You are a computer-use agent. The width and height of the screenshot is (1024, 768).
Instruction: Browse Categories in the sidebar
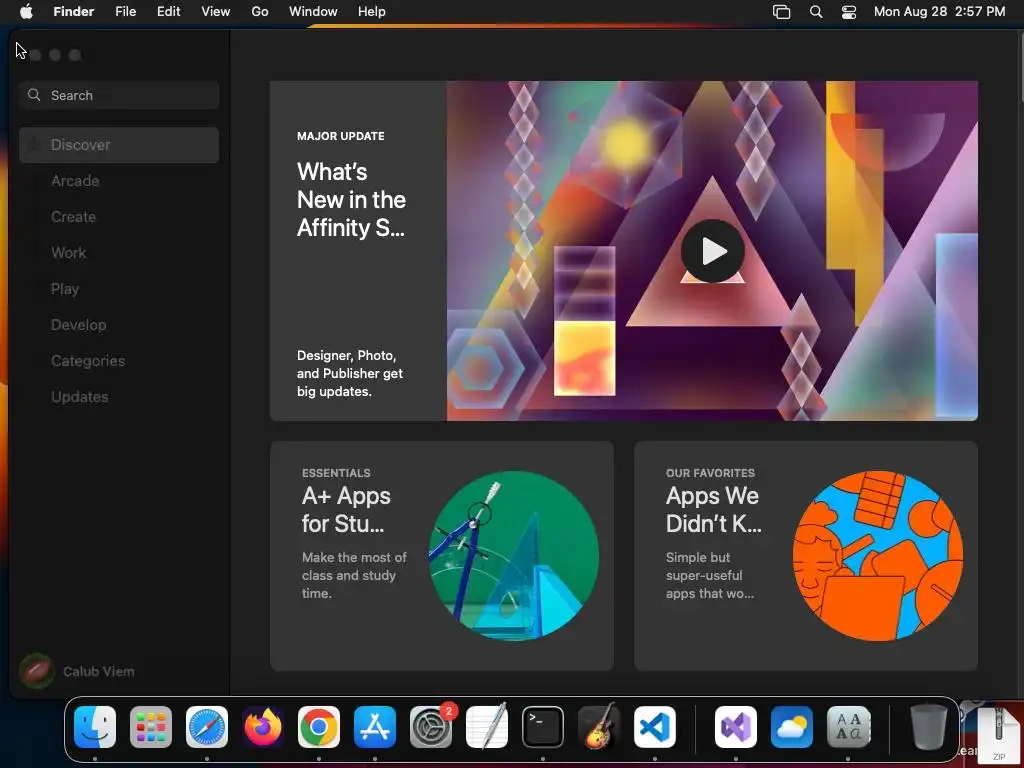click(x=119, y=360)
